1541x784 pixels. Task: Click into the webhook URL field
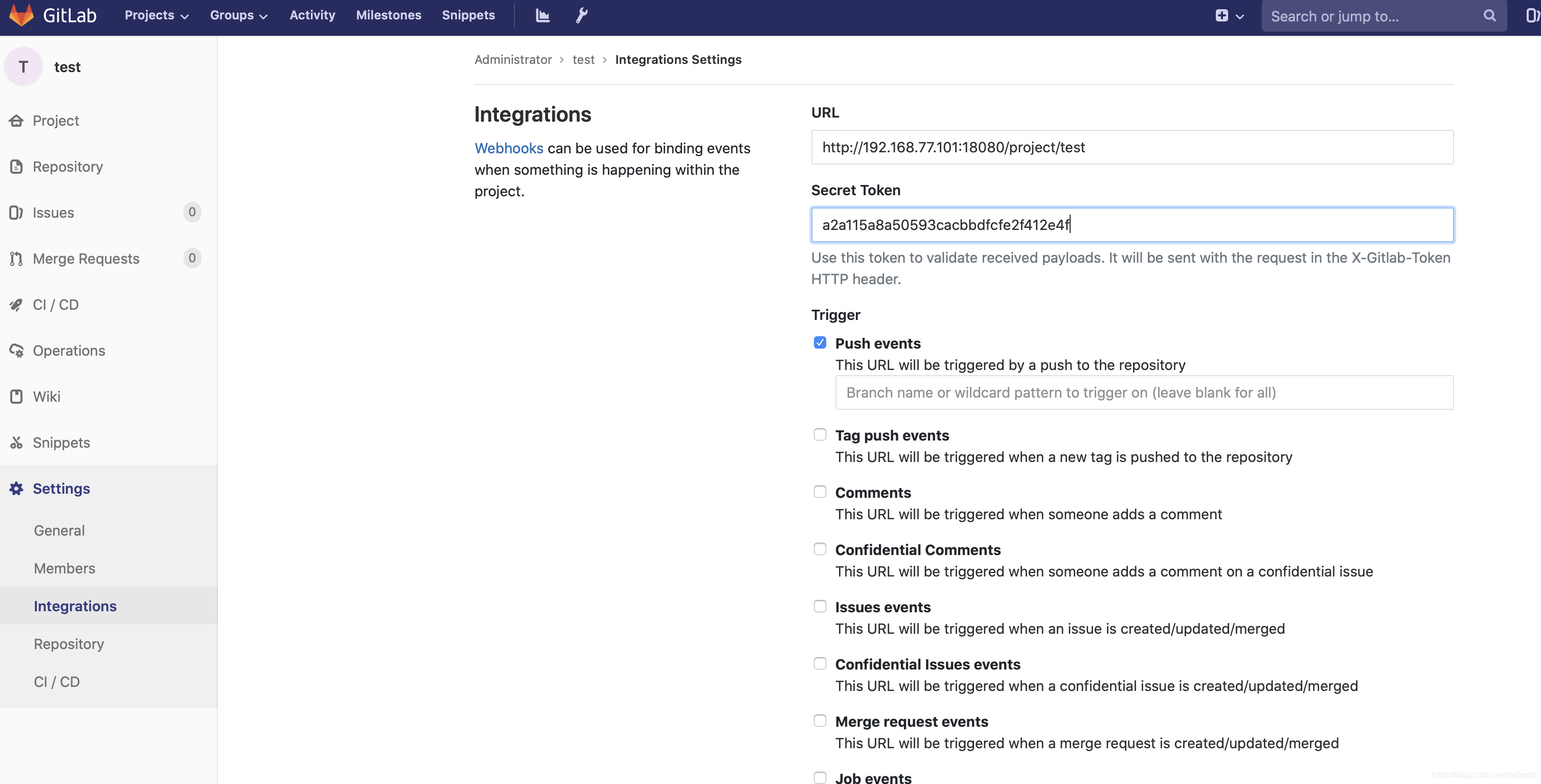1132,148
